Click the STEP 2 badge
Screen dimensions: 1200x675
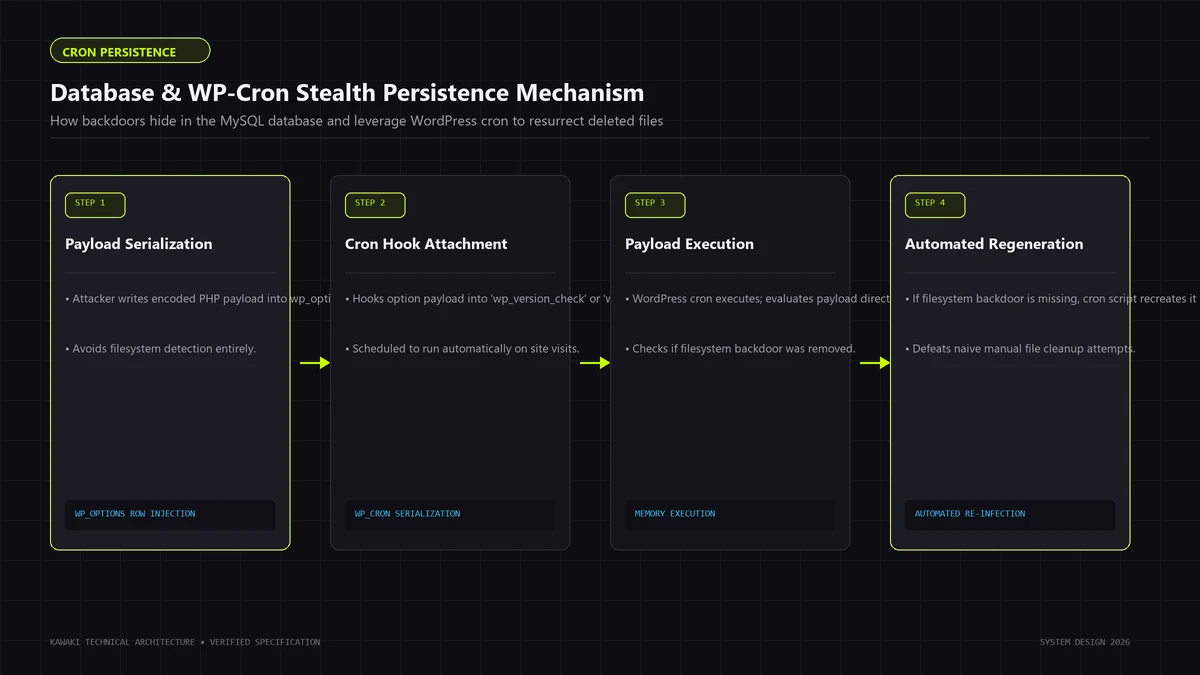pyautogui.click(x=375, y=205)
